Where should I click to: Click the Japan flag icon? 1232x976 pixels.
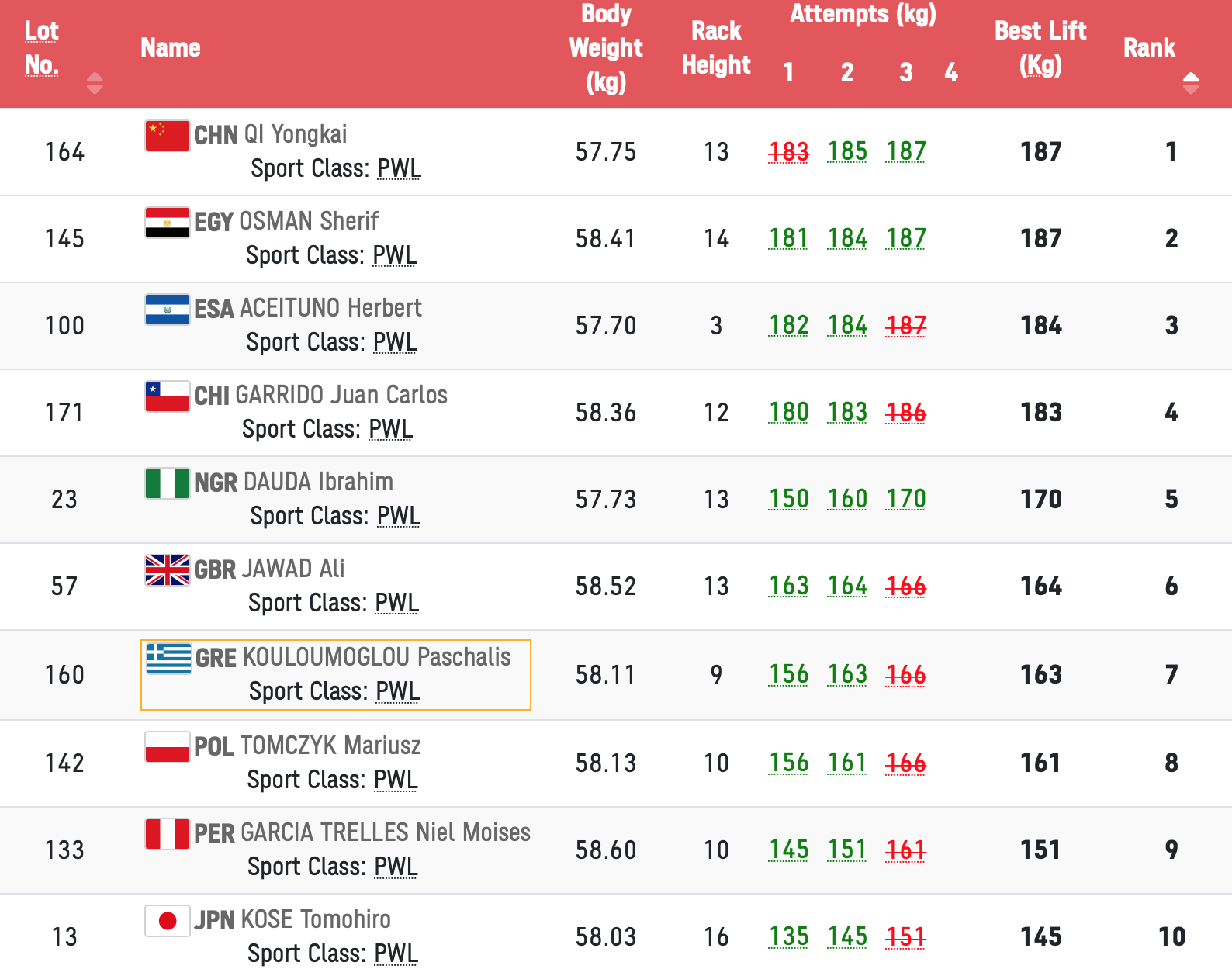coord(168,920)
